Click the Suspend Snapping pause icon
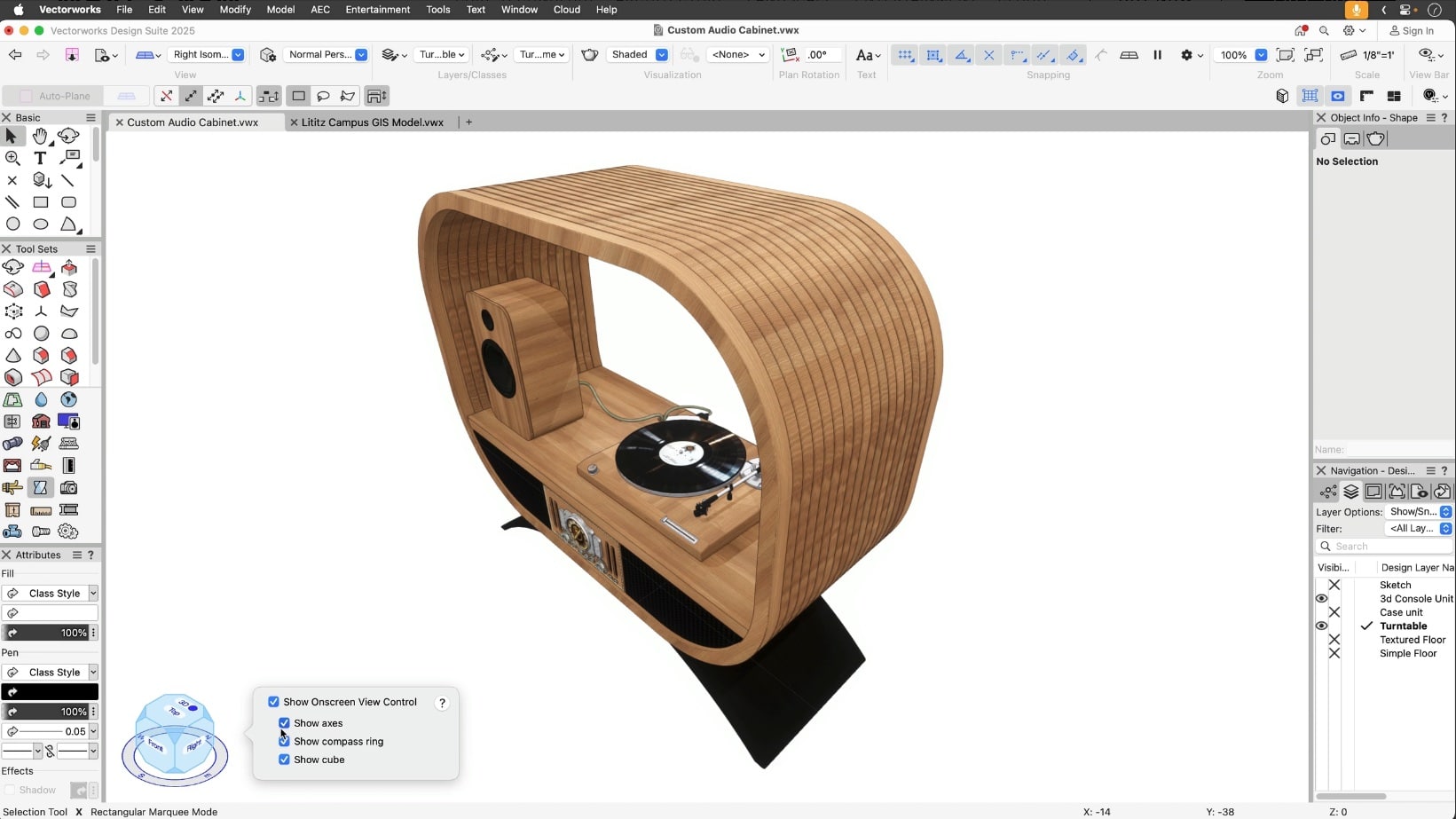This screenshot has width=1456, height=819. pyautogui.click(x=1157, y=55)
